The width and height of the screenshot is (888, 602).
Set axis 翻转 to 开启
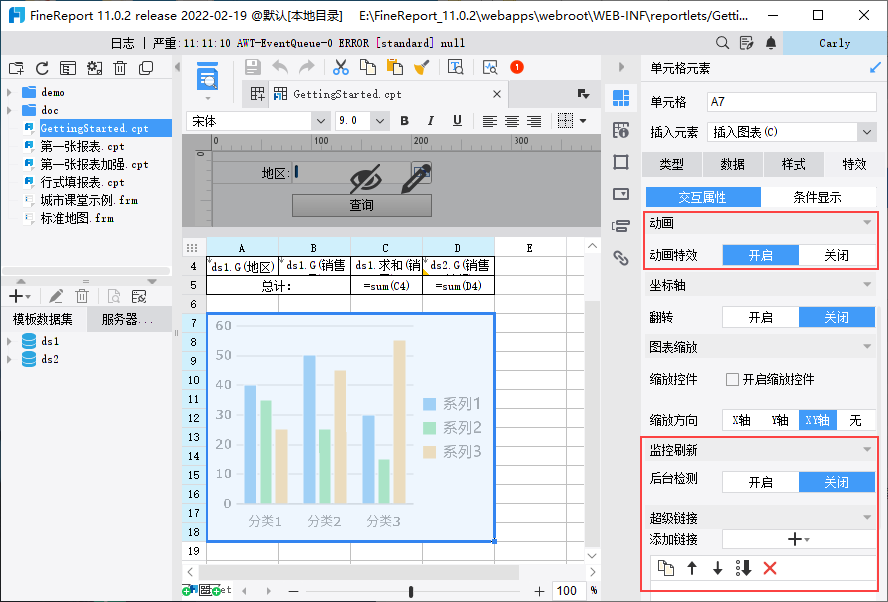761,318
